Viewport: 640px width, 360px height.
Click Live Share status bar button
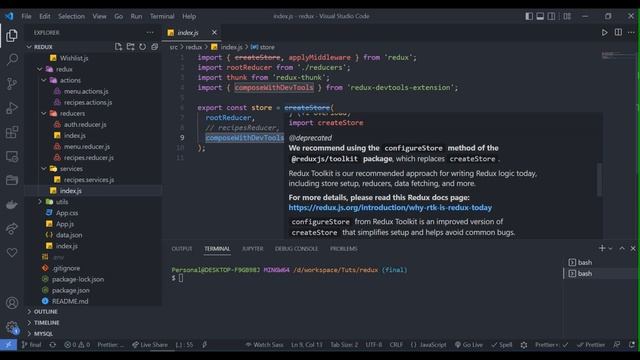coord(150,345)
